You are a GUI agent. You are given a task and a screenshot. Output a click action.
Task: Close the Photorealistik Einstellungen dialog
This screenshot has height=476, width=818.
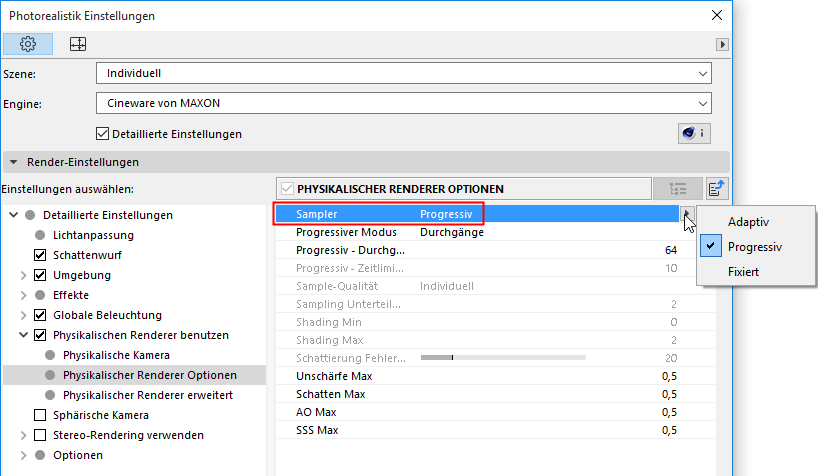(x=715, y=16)
